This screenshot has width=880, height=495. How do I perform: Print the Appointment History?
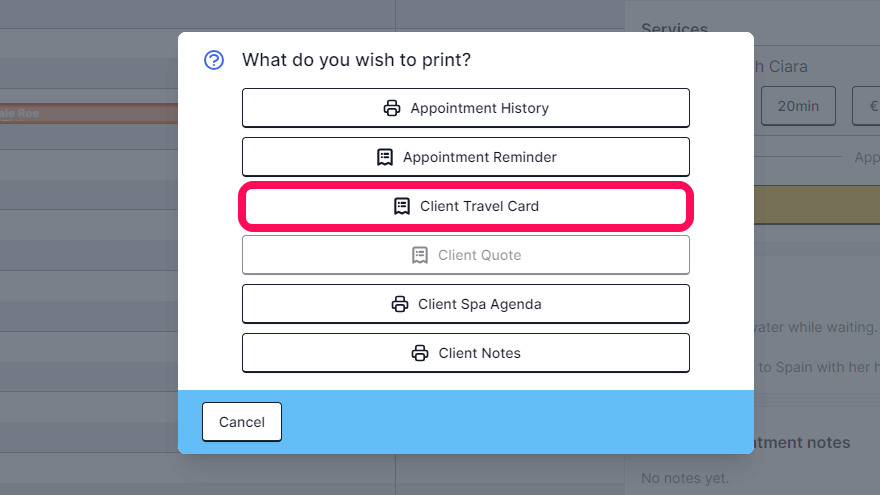coord(466,108)
